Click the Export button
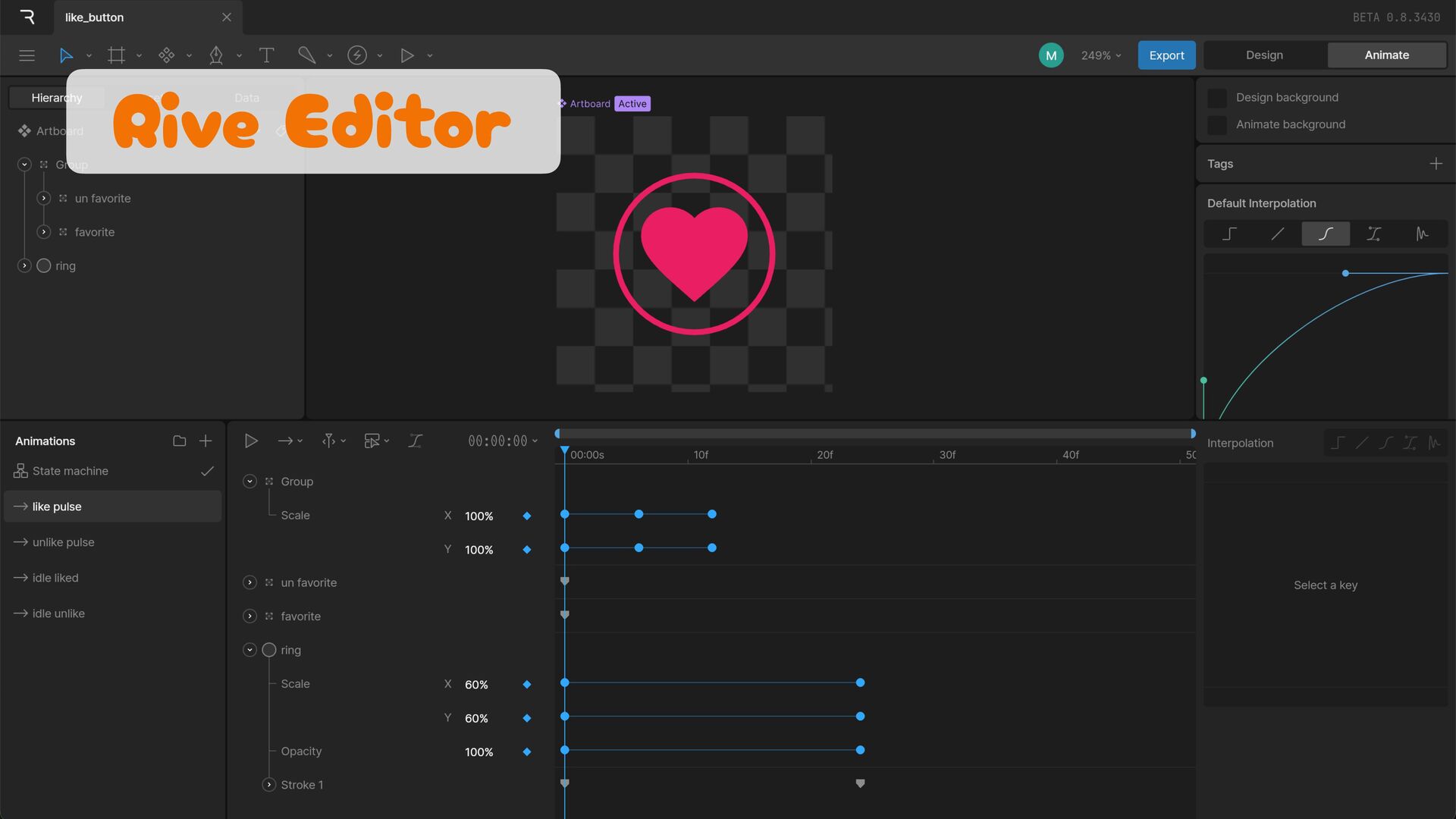Viewport: 1456px width, 819px height. tap(1166, 55)
